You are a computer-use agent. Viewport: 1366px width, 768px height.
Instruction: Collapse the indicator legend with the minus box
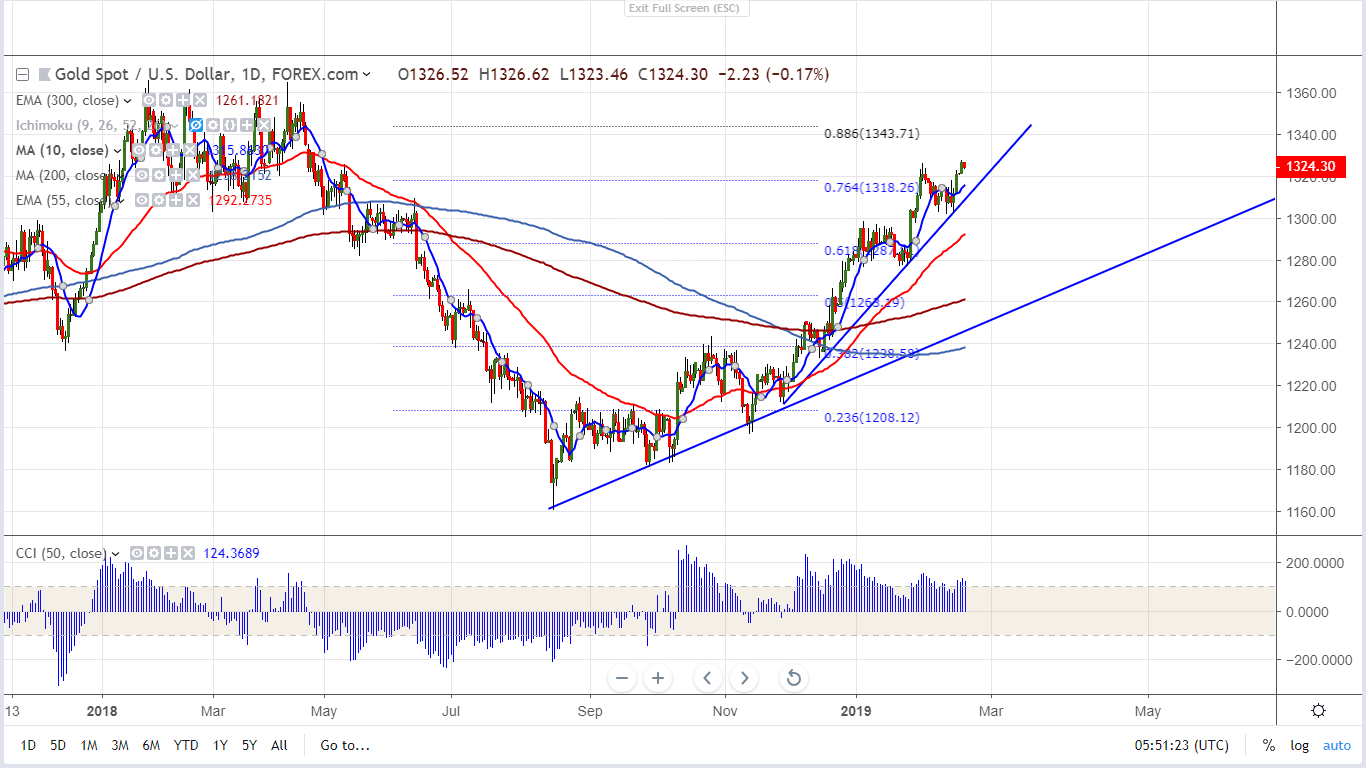[22, 74]
